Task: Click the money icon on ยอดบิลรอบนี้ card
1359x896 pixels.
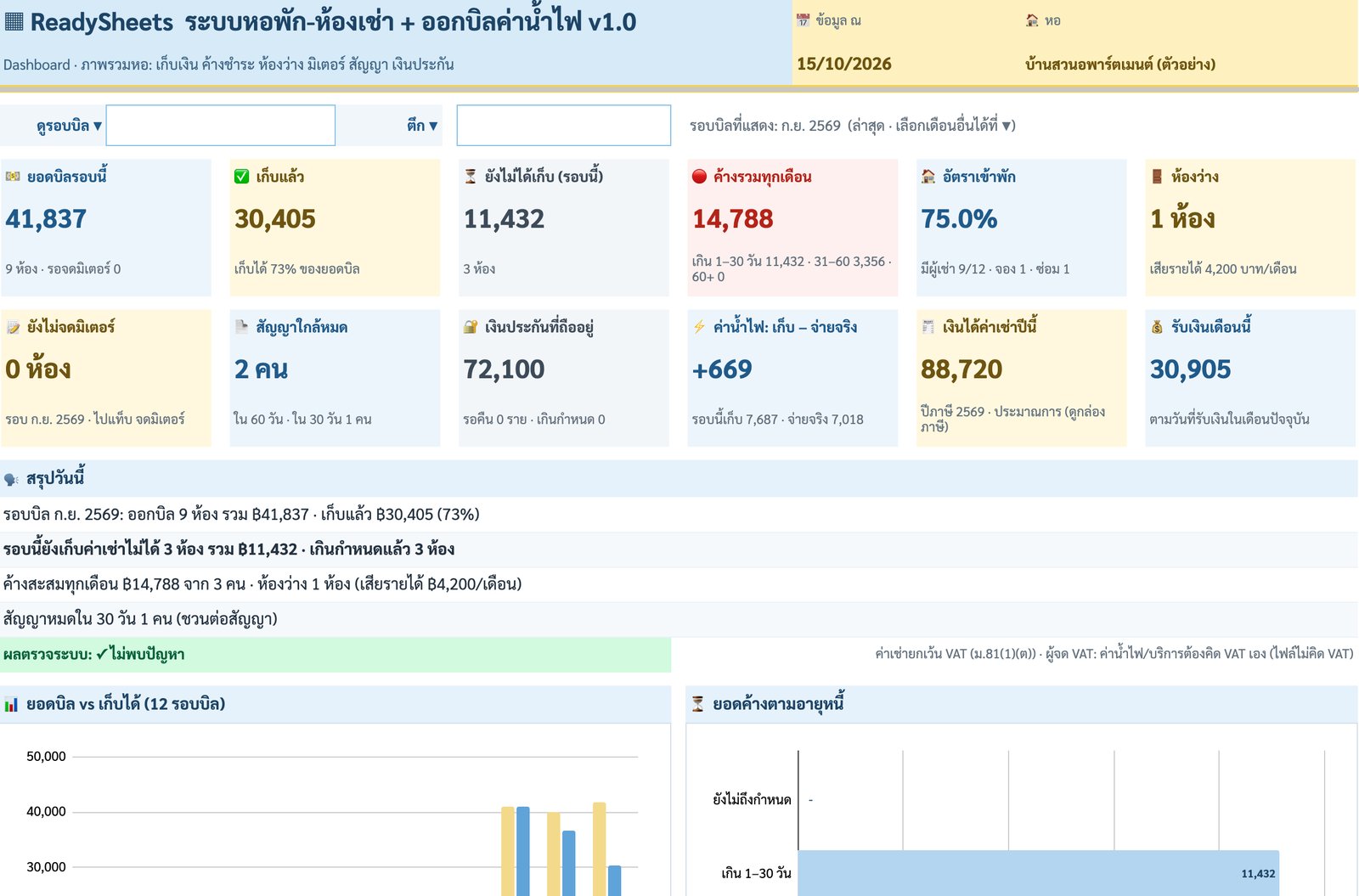Action: pyautogui.click(x=13, y=177)
